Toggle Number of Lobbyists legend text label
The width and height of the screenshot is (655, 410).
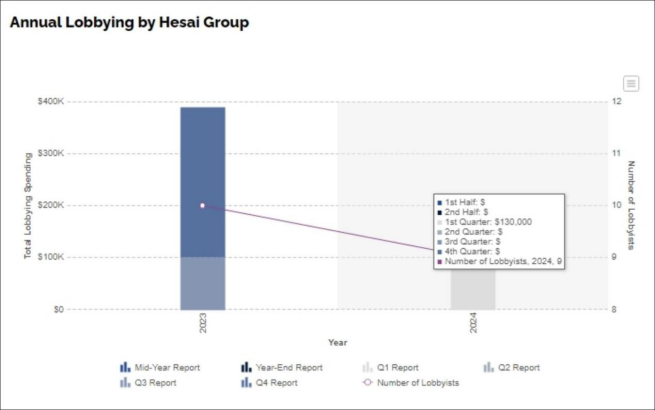(418, 382)
